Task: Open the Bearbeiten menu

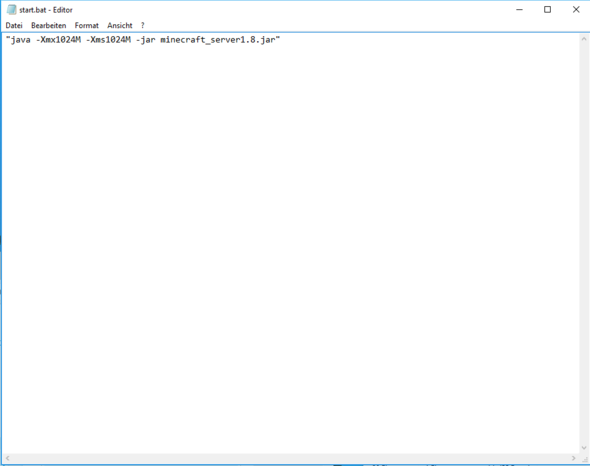Action: (x=49, y=26)
